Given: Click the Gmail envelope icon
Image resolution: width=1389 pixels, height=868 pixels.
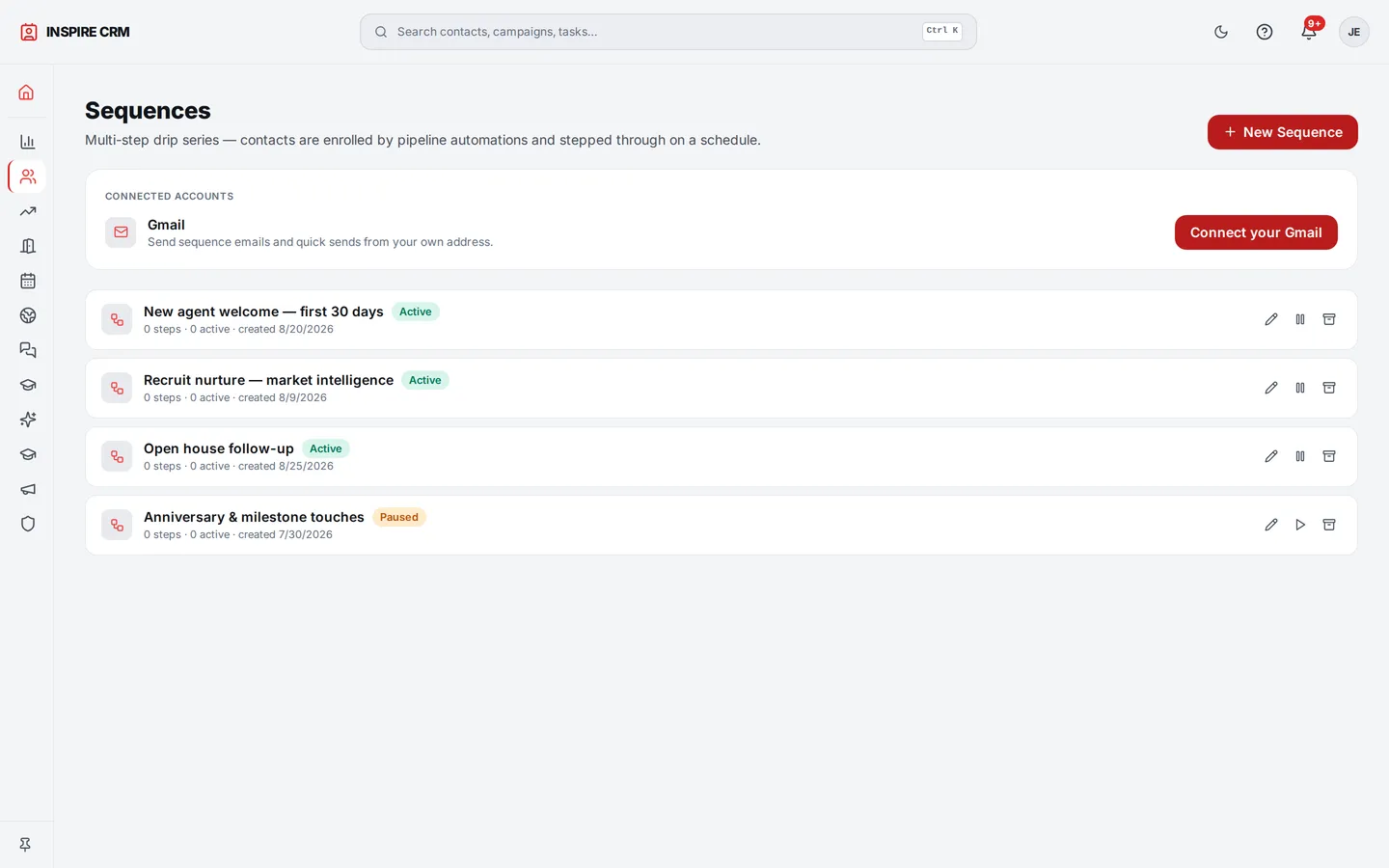Looking at the screenshot, I should [x=121, y=232].
